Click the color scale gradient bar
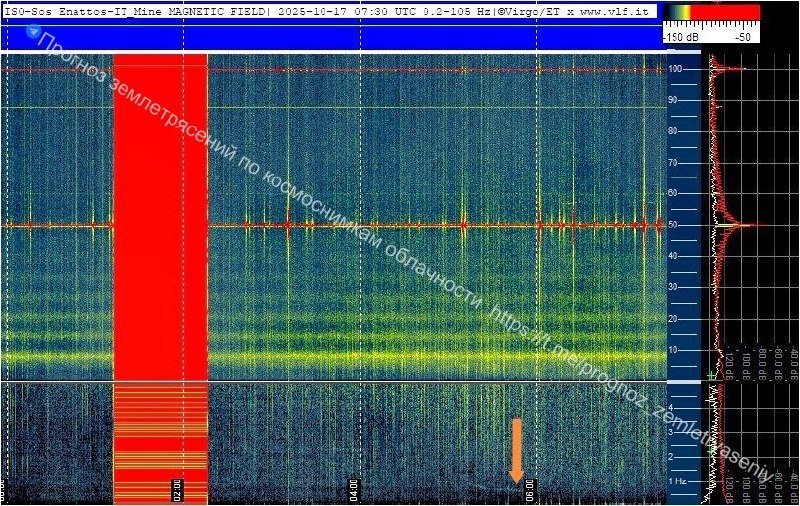This screenshot has height=506, width=800. click(x=712, y=13)
